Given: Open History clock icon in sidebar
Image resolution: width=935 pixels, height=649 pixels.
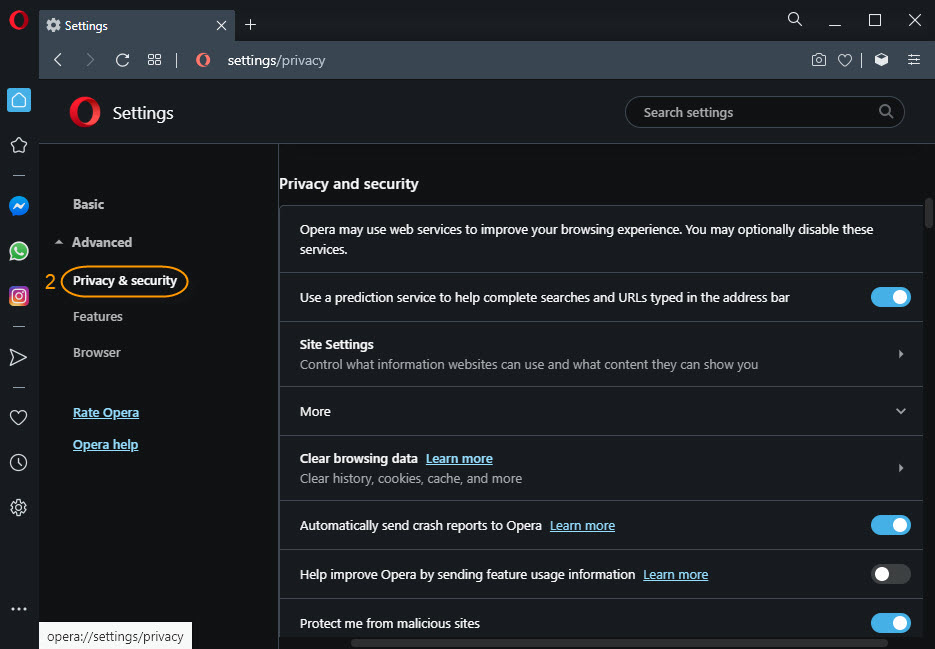Looking at the screenshot, I should tap(18, 462).
